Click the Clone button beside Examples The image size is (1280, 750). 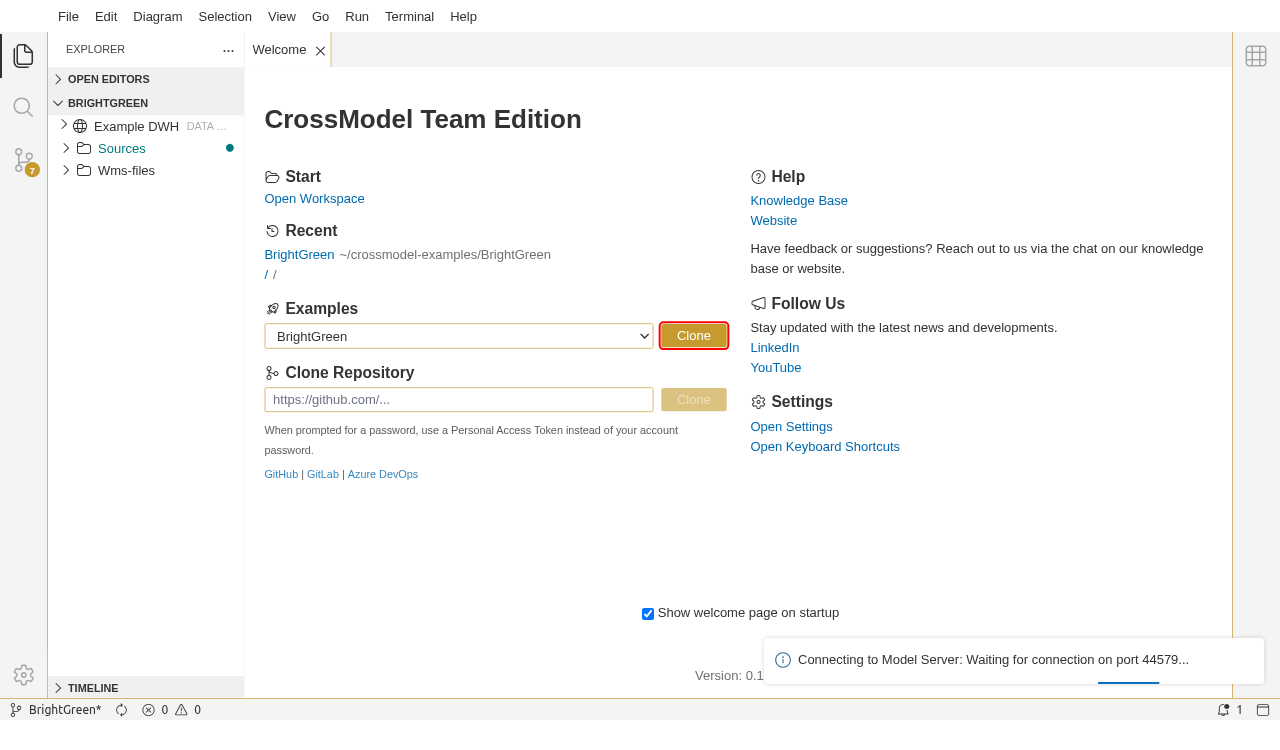pos(694,336)
